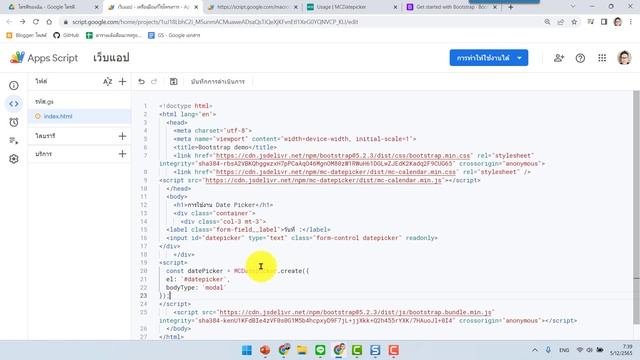
Task: Go to browser home page icon
Action: point(49,22)
